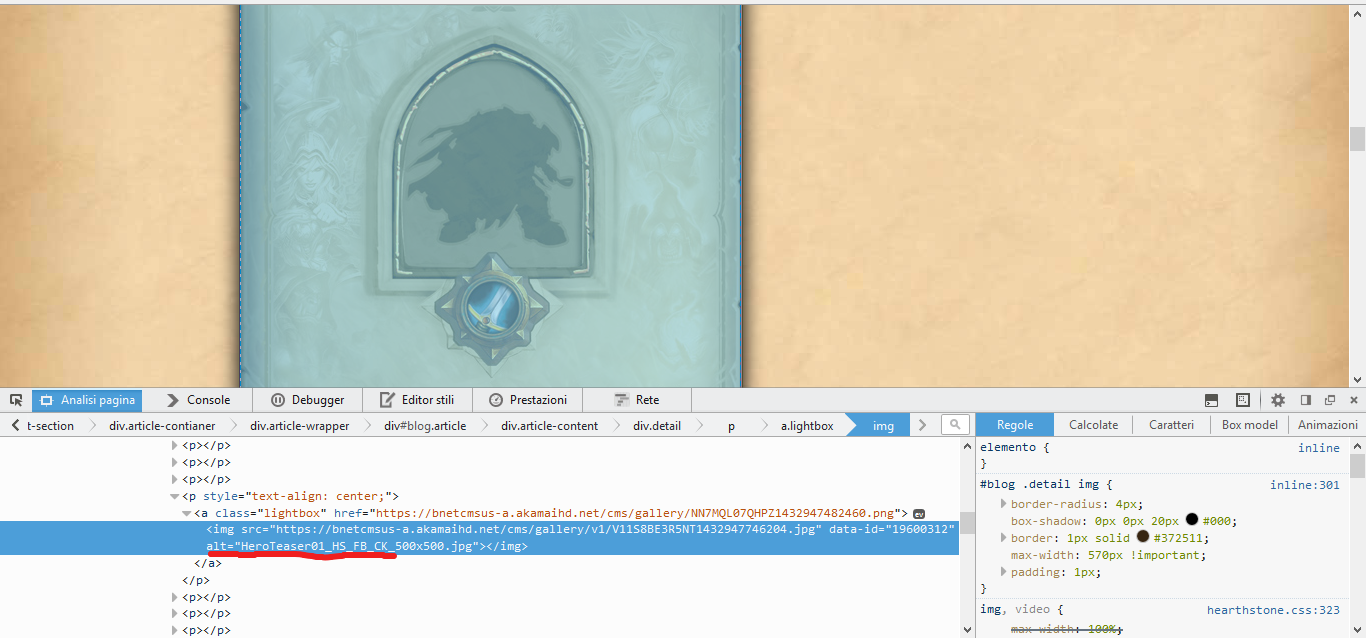
Task: Select the t-section breadcrumb
Action: [x=51, y=426]
